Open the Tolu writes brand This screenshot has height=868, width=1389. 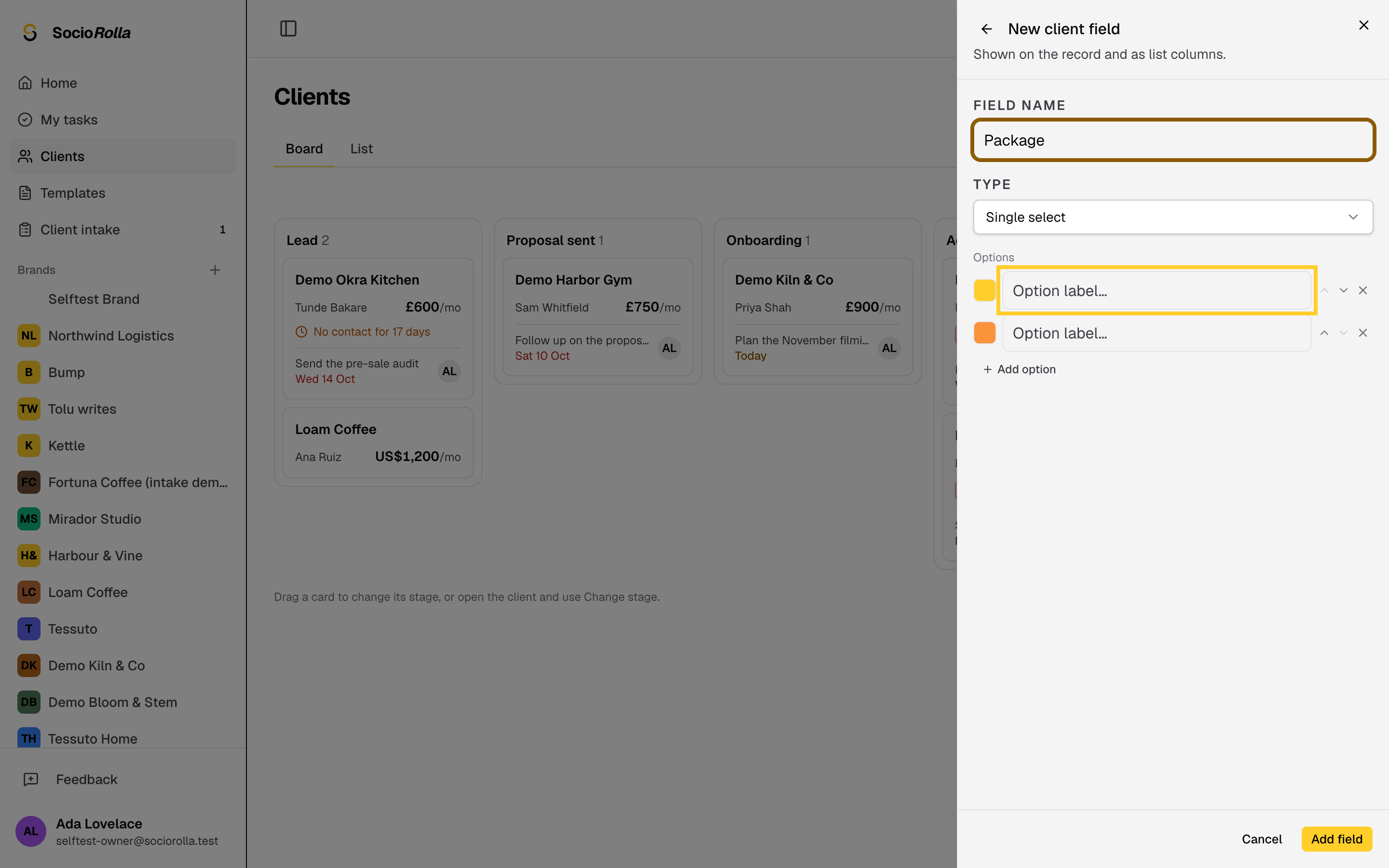[123, 409]
